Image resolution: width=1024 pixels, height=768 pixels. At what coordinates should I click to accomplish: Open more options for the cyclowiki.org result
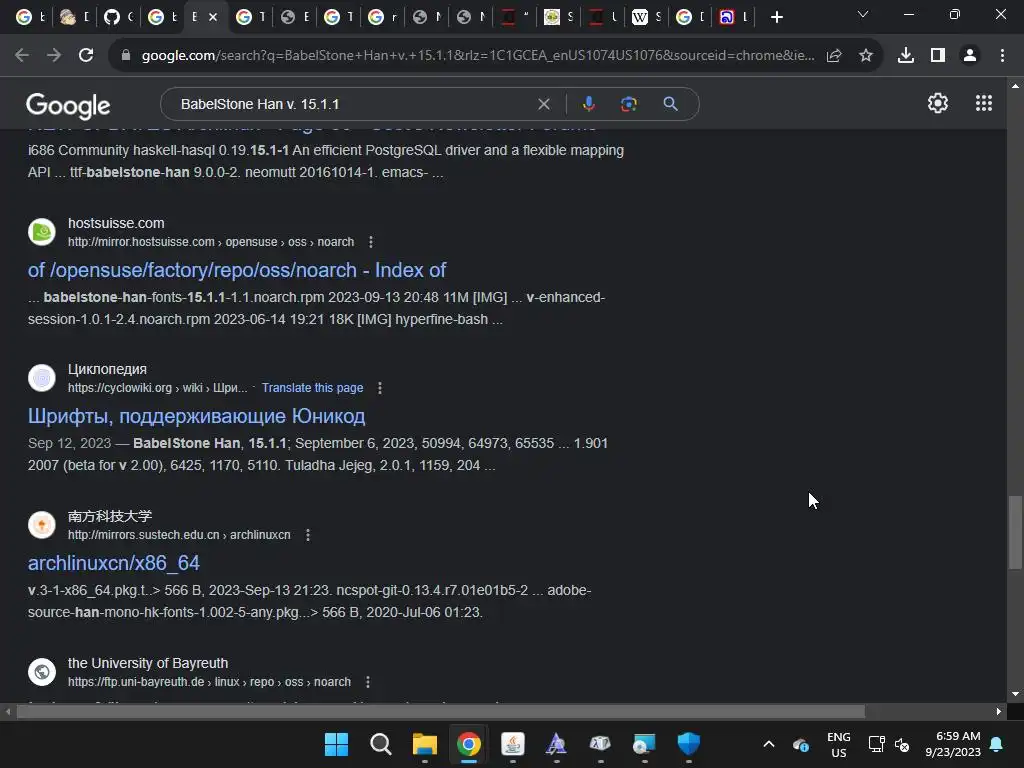click(x=379, y=388)
